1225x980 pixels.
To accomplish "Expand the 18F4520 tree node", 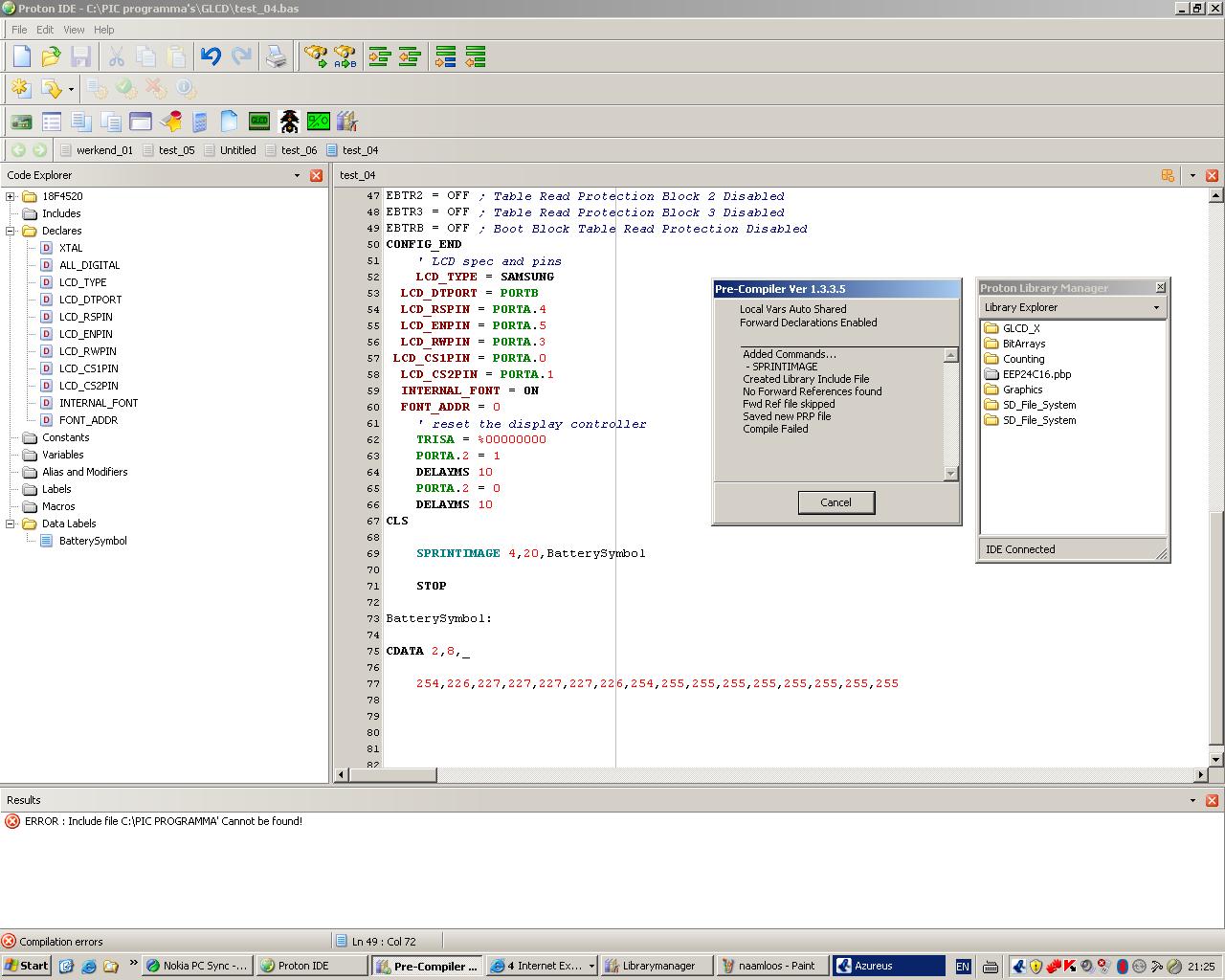I will [11, 196].
